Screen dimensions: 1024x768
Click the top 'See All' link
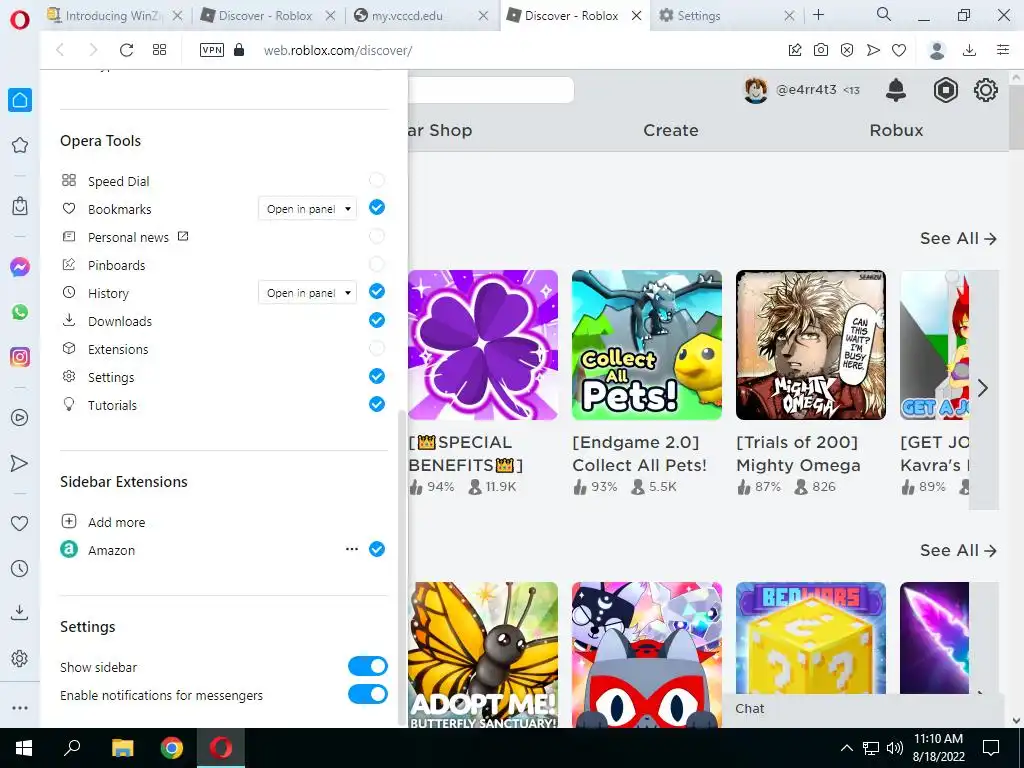(958, 238)
